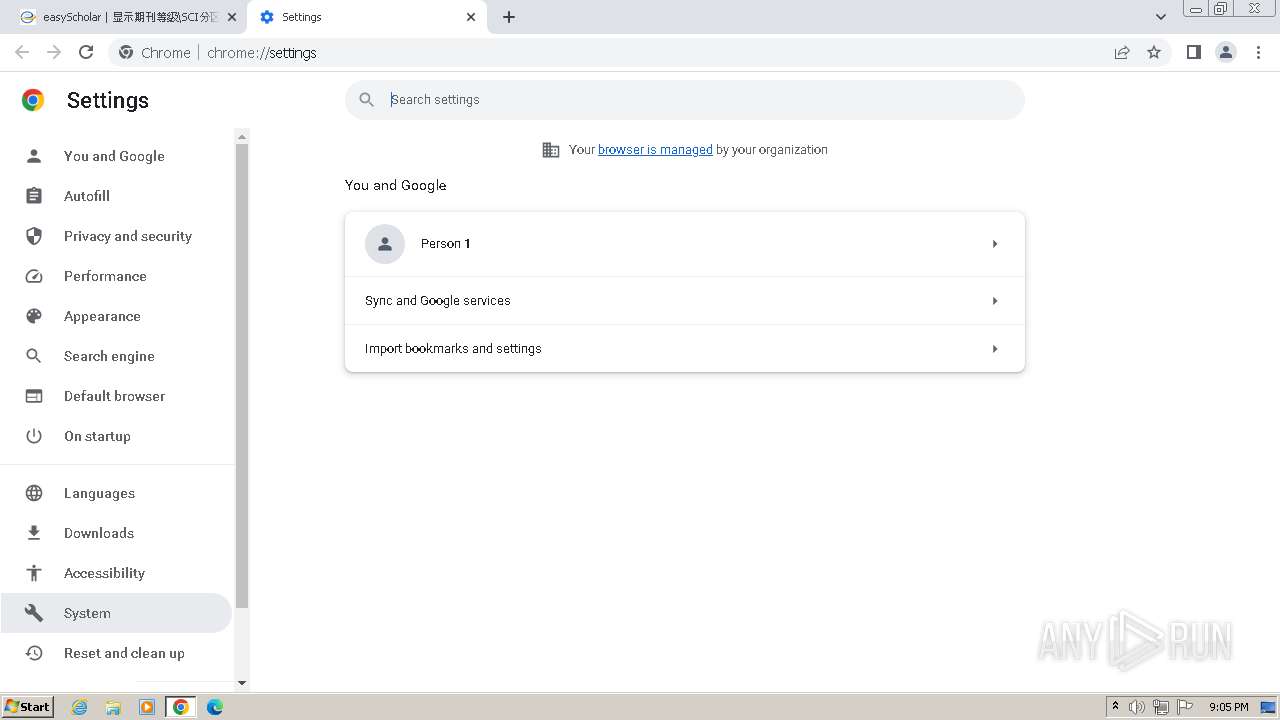Click the Windows Start button
Viewport: 1280px width, 720px height.
(x=28, y=707)
